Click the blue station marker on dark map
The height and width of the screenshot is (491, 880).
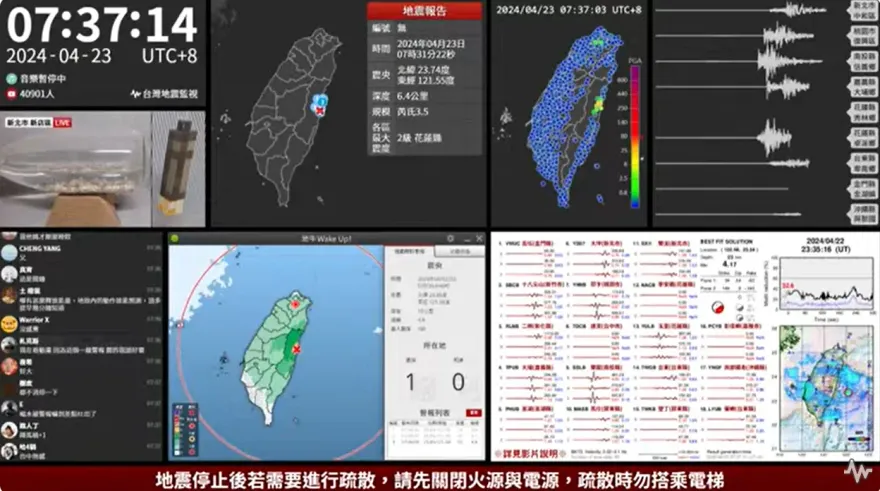(321, 101)
